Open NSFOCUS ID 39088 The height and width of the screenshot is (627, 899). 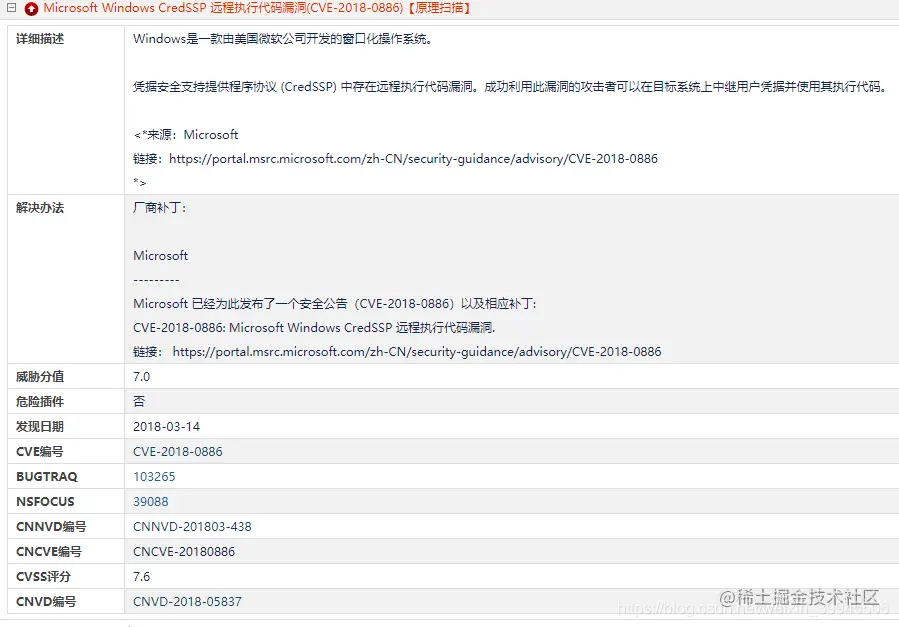point(151,502)
